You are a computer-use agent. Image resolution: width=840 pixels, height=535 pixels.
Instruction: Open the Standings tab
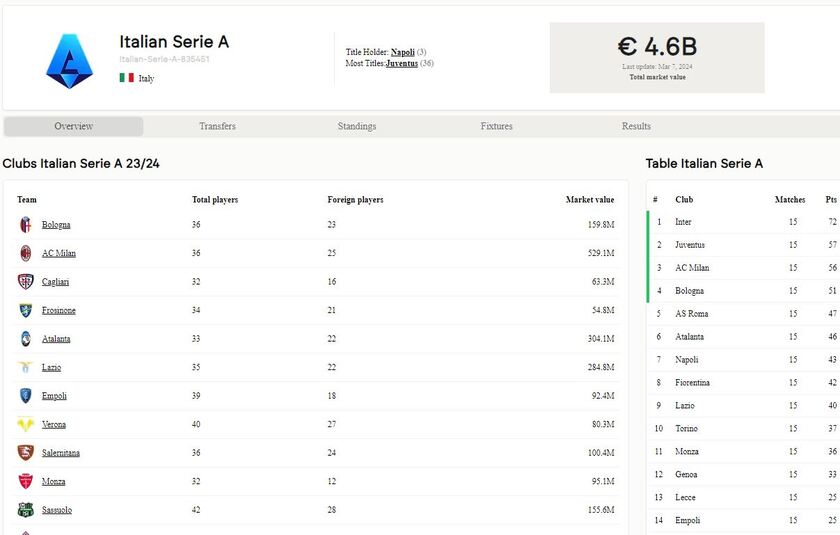(357, 126)
